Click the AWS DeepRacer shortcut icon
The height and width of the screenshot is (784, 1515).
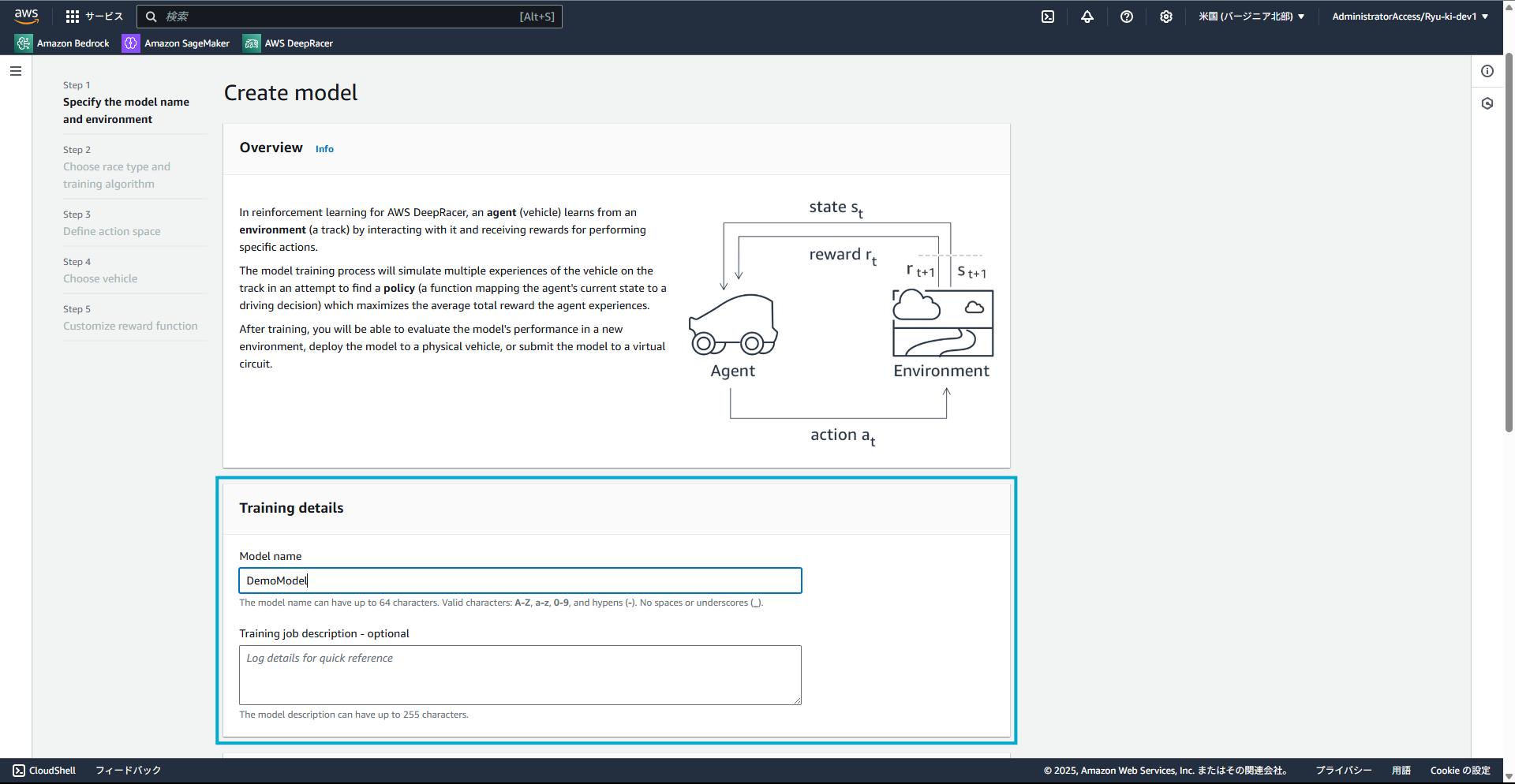coord(252,43)
